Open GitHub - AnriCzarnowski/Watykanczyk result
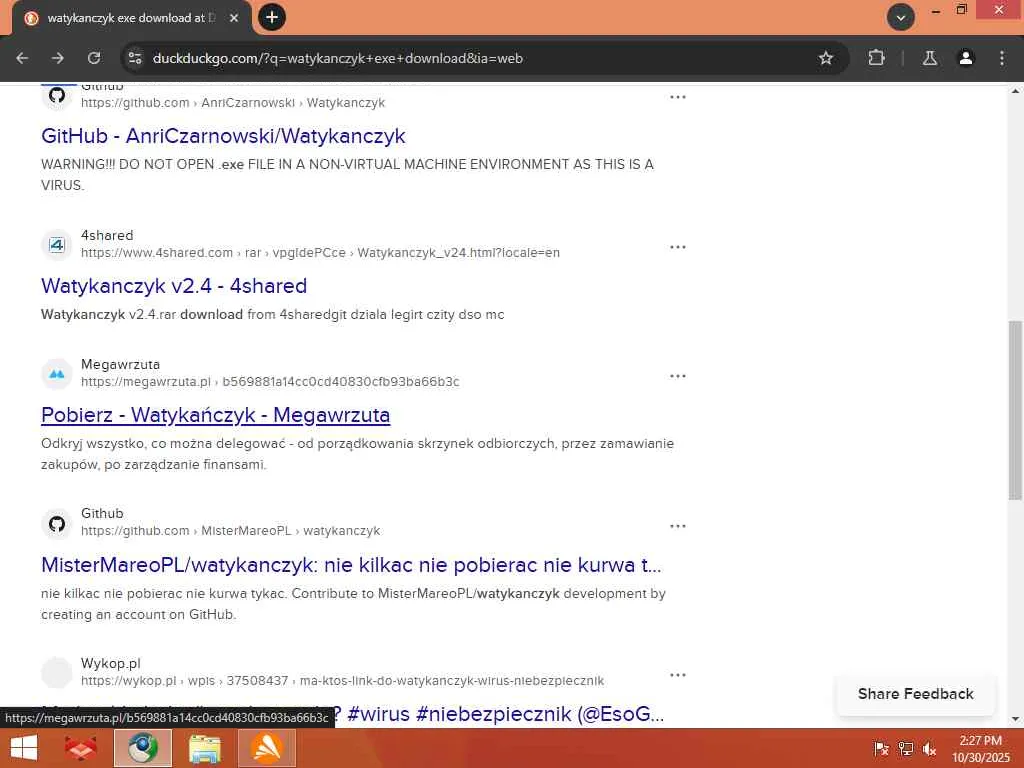 click(223, 136)
